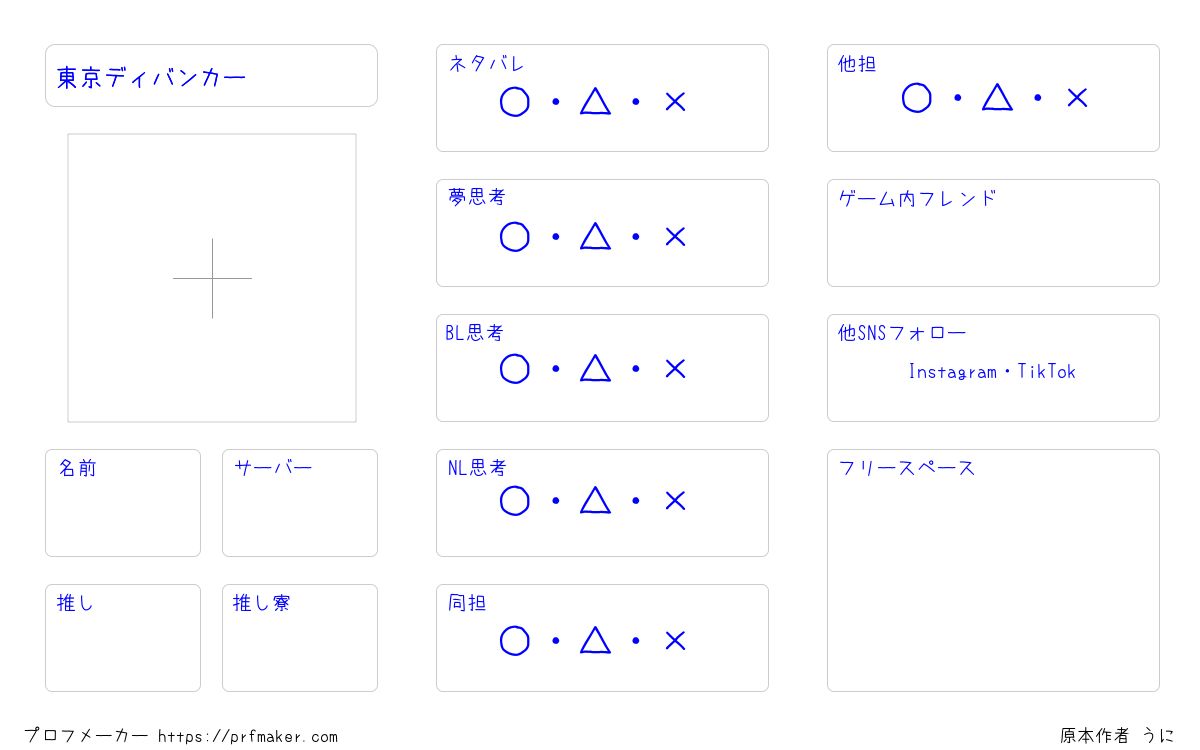
Task: Choose the circle option for 夢思考
Action: coord(514,237)
